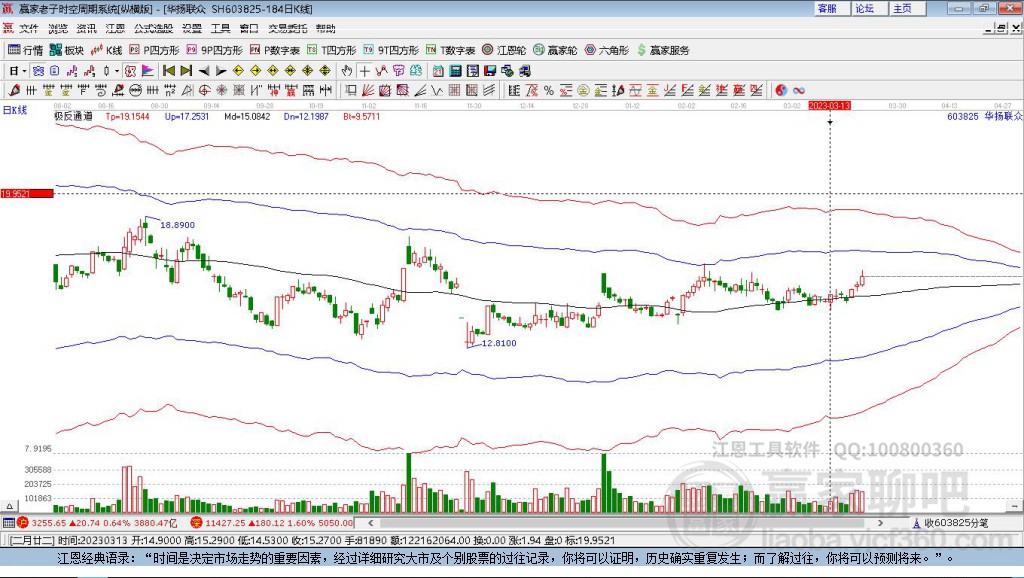Screen dimensions: 1024x578
Task: Click the grid icon in status bar
Action: point(8,522)
